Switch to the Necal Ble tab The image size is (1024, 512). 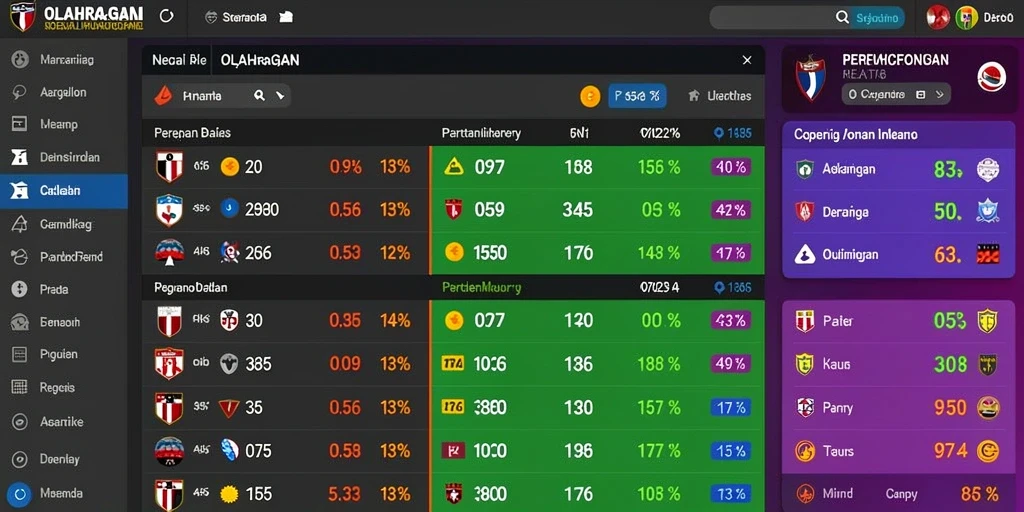[179, 60]
